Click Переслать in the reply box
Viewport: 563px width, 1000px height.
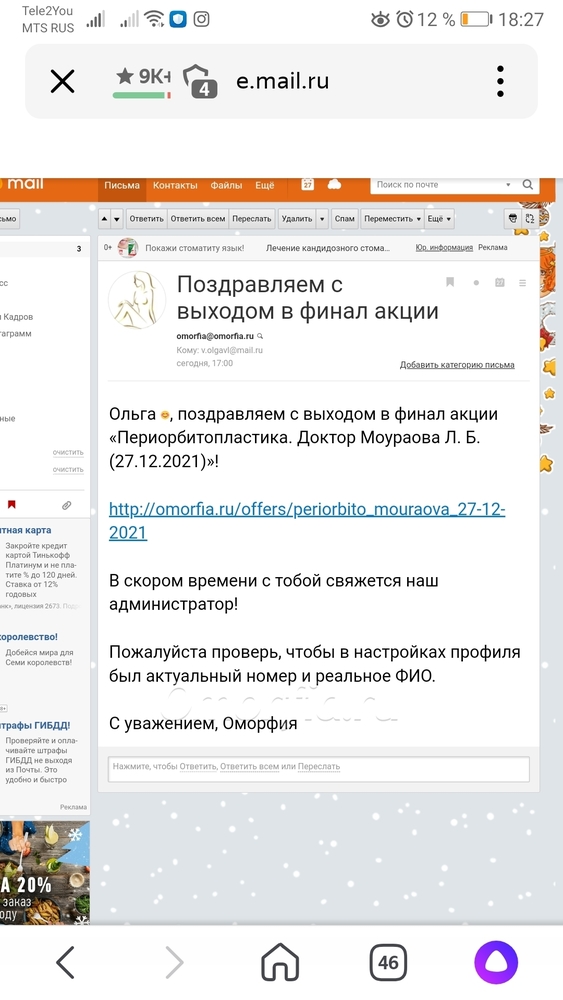(x=319, y=767)
